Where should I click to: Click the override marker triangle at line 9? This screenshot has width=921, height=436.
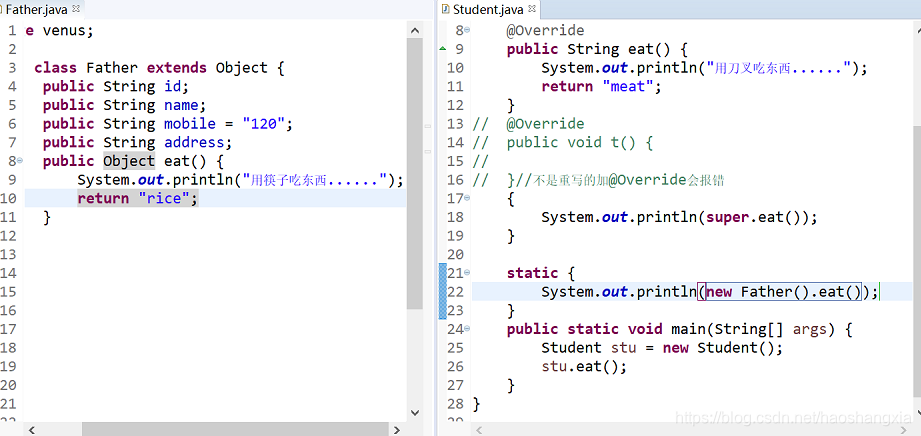click(x=443, y=49)
